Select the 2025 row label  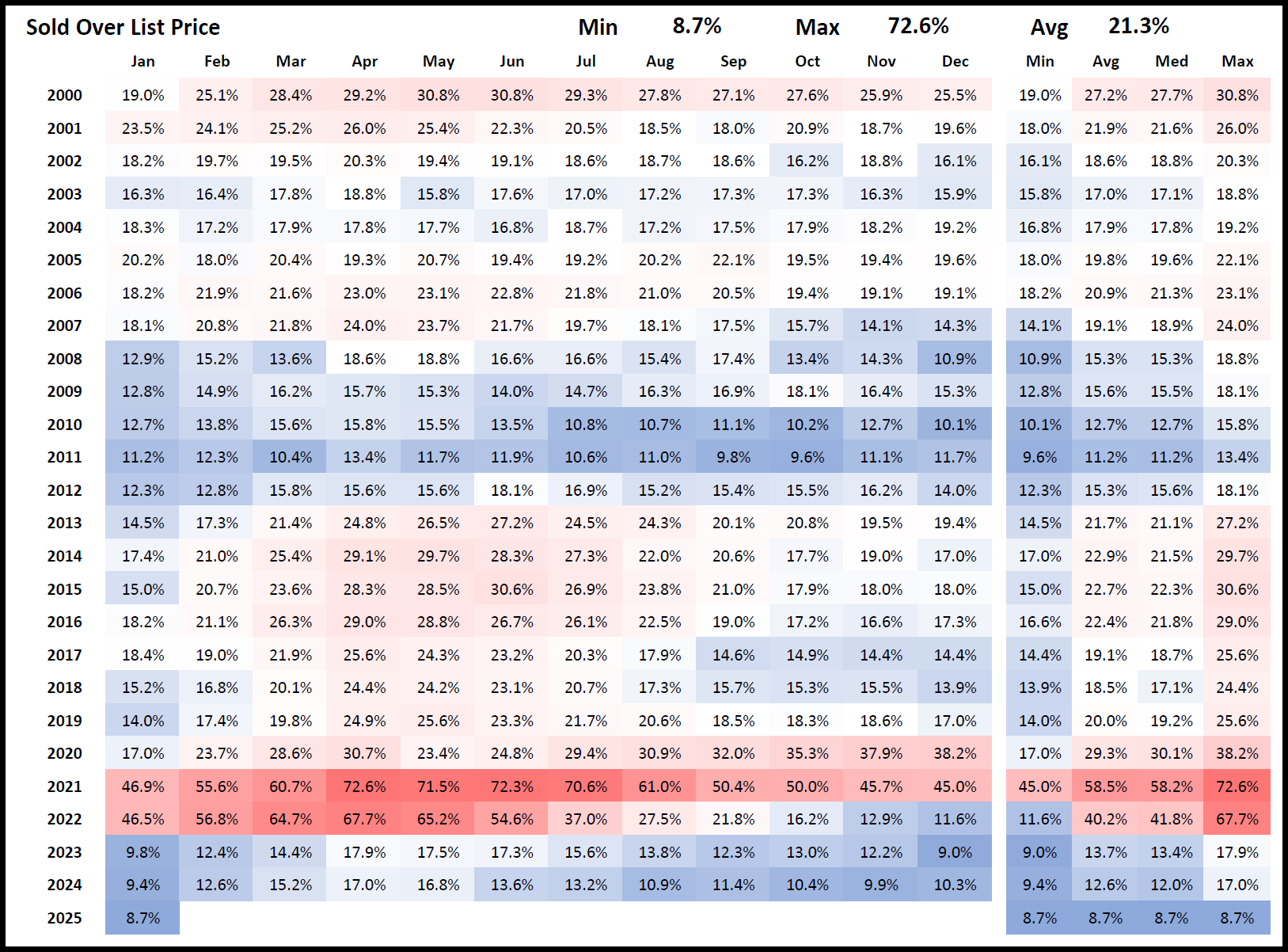pyautogui.click(x=64, y=918)
